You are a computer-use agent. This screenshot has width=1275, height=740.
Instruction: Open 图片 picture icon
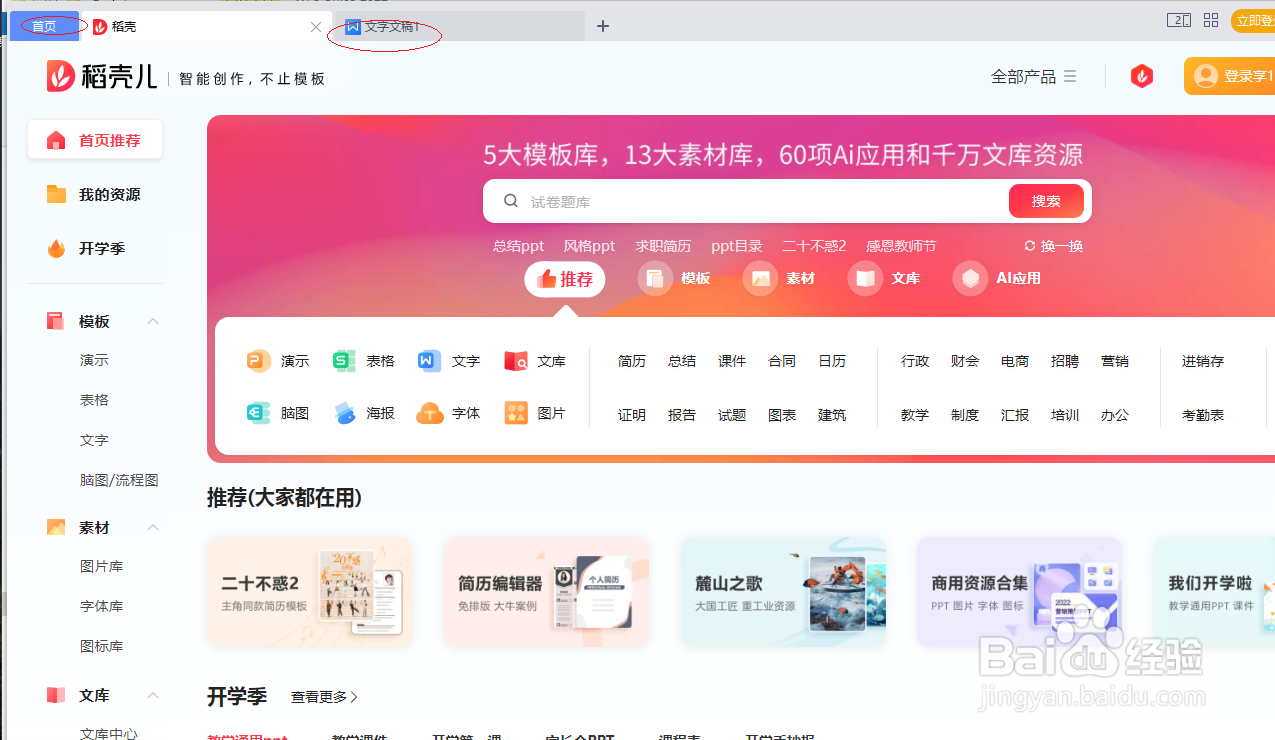[516, 413]
